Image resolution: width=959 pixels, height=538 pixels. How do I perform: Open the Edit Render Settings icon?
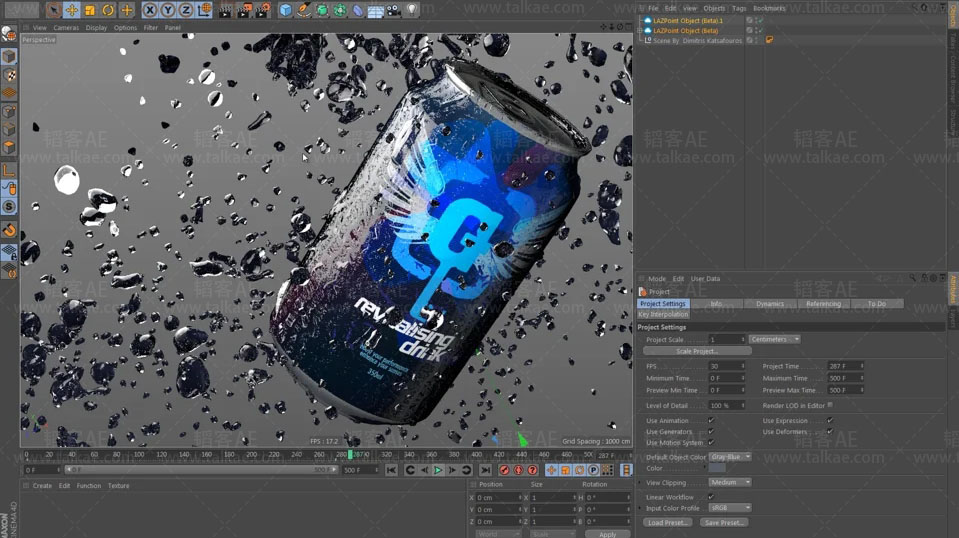[263, 10]
